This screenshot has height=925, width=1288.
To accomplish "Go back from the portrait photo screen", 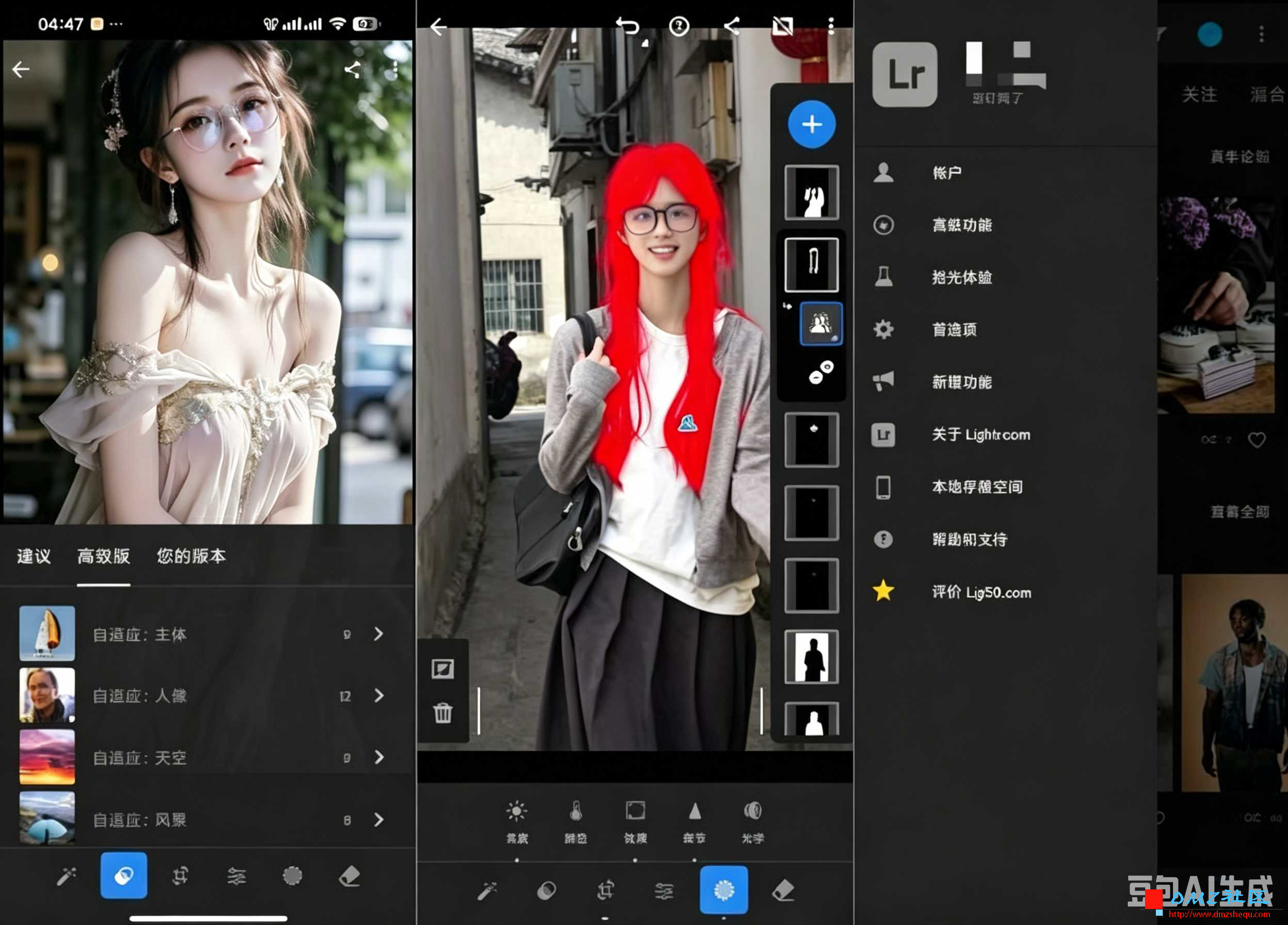I will pyautogui.click(x=21, y=69).
